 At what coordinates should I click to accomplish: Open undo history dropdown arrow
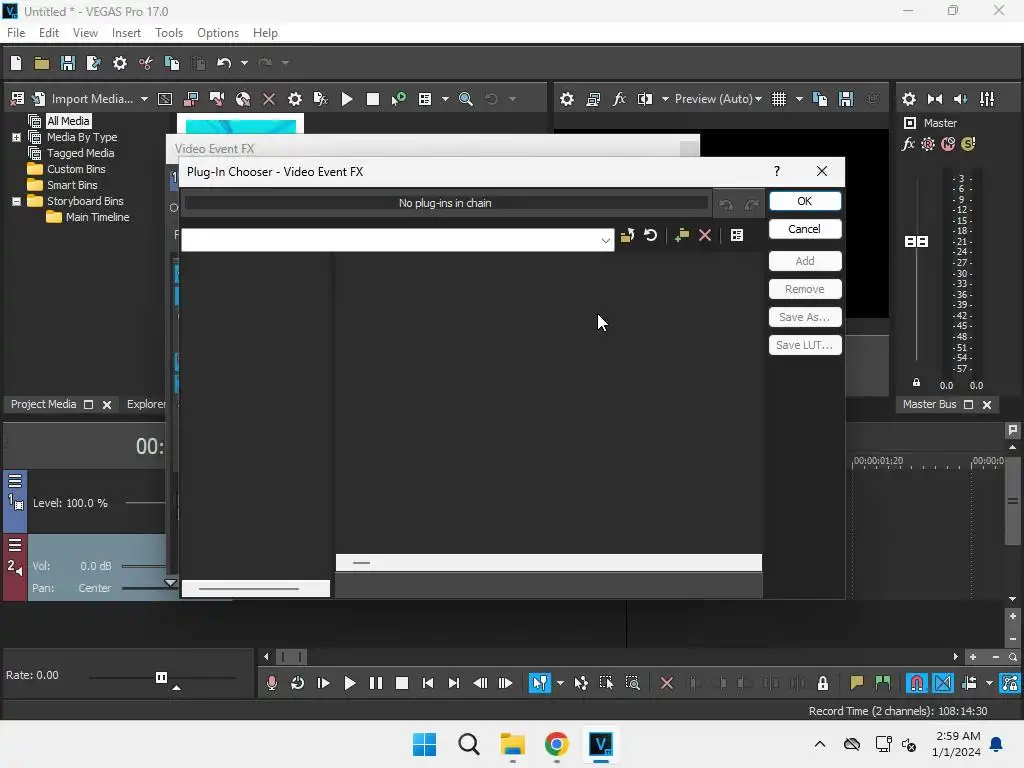(x=244, y=63)
